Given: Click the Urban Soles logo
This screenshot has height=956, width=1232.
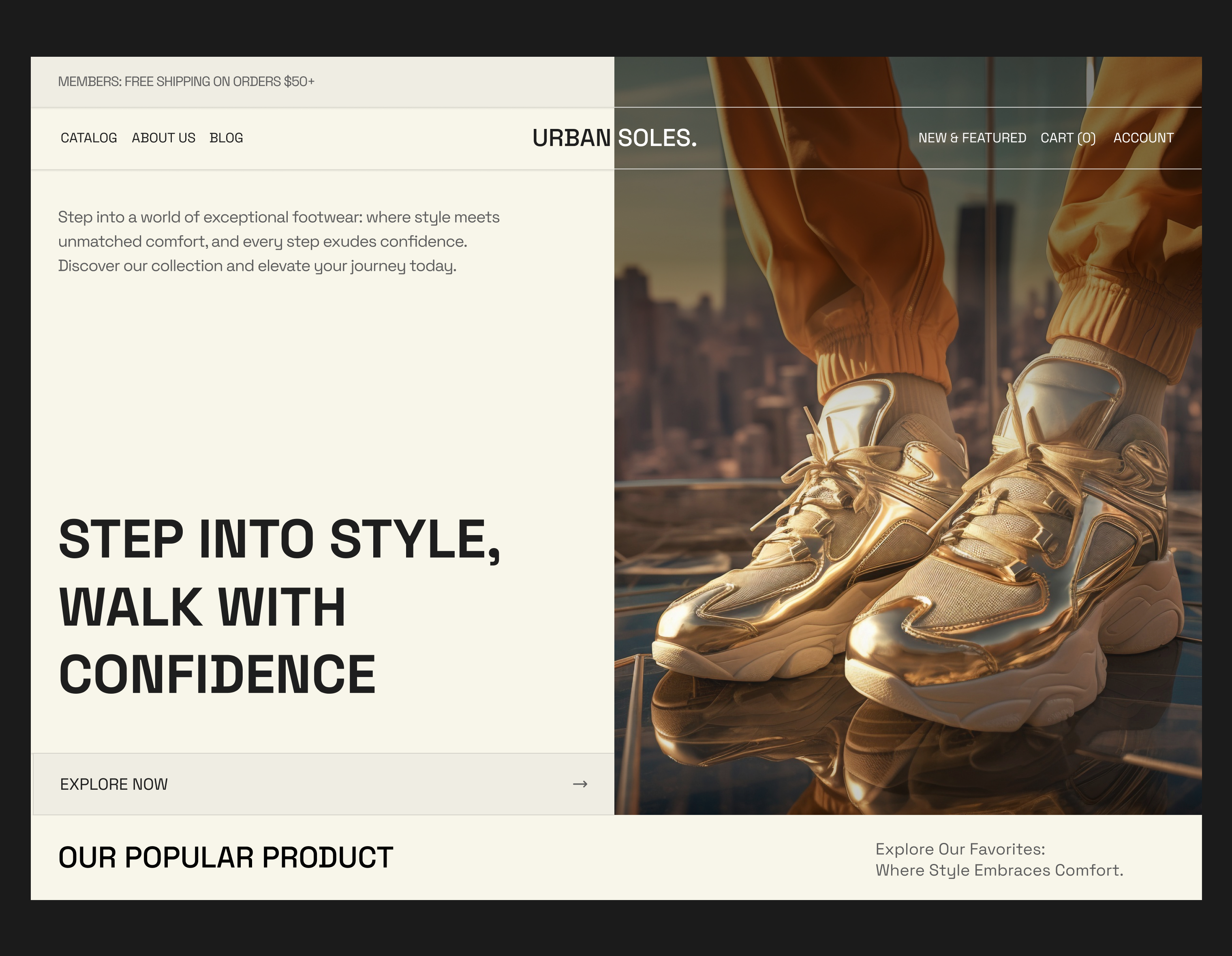Looking at the screenshot, I should click(614, 138).
